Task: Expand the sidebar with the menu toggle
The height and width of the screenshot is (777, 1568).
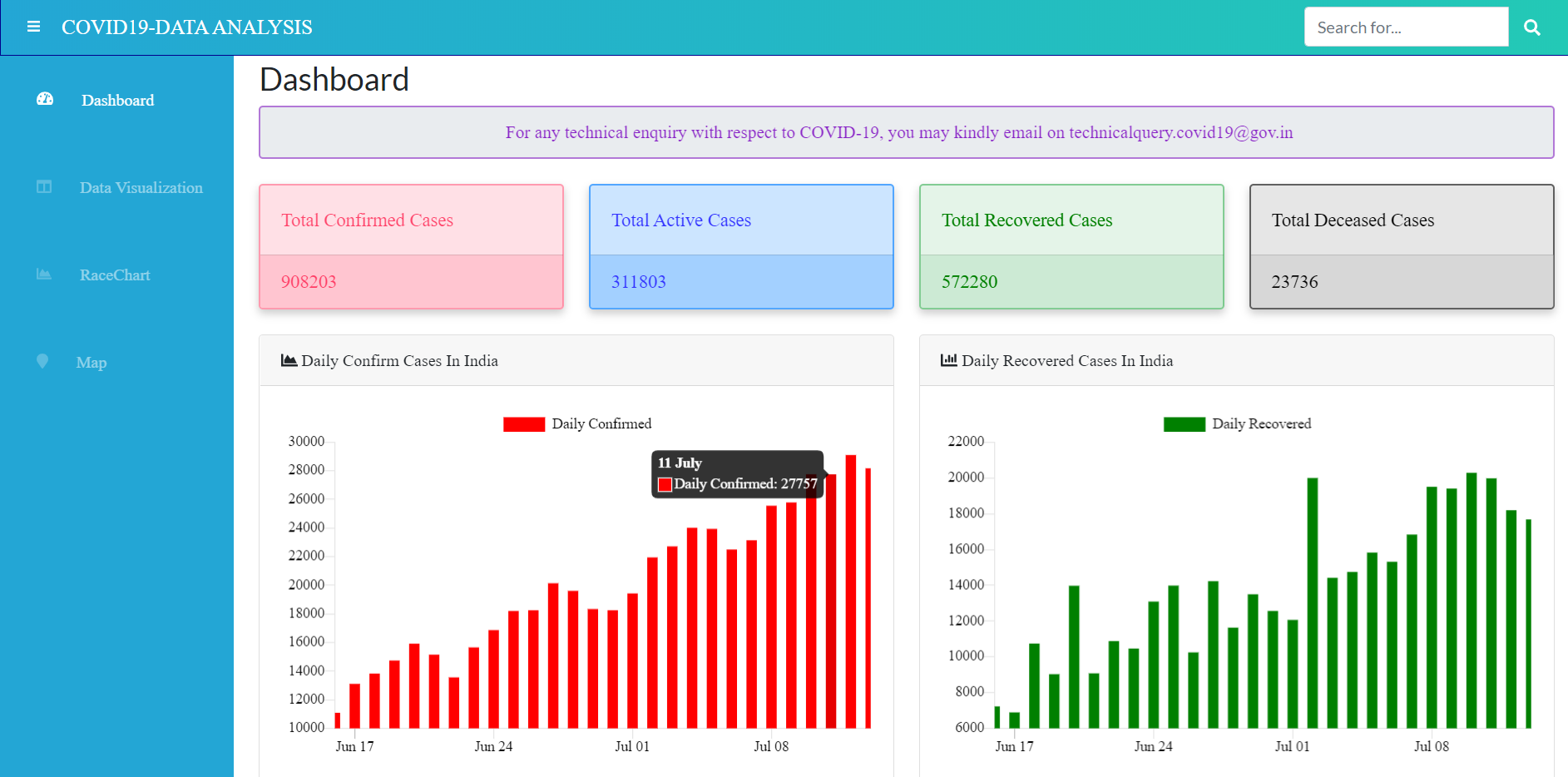Action: (33, 27)
